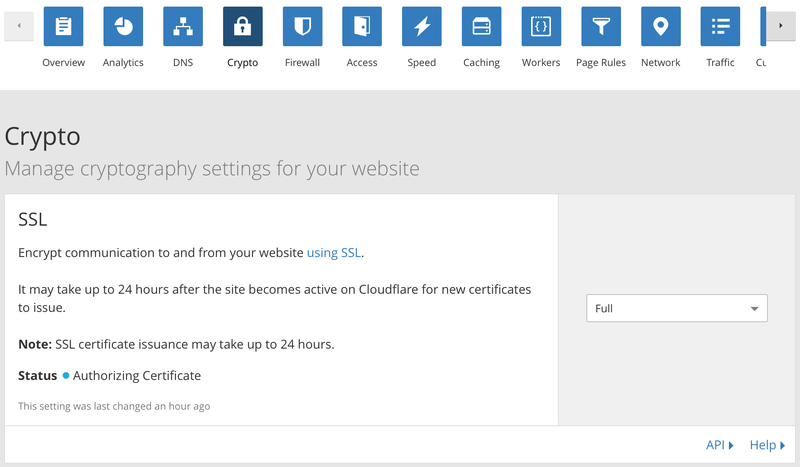Open the Caching drive icon

coord(481,26)
